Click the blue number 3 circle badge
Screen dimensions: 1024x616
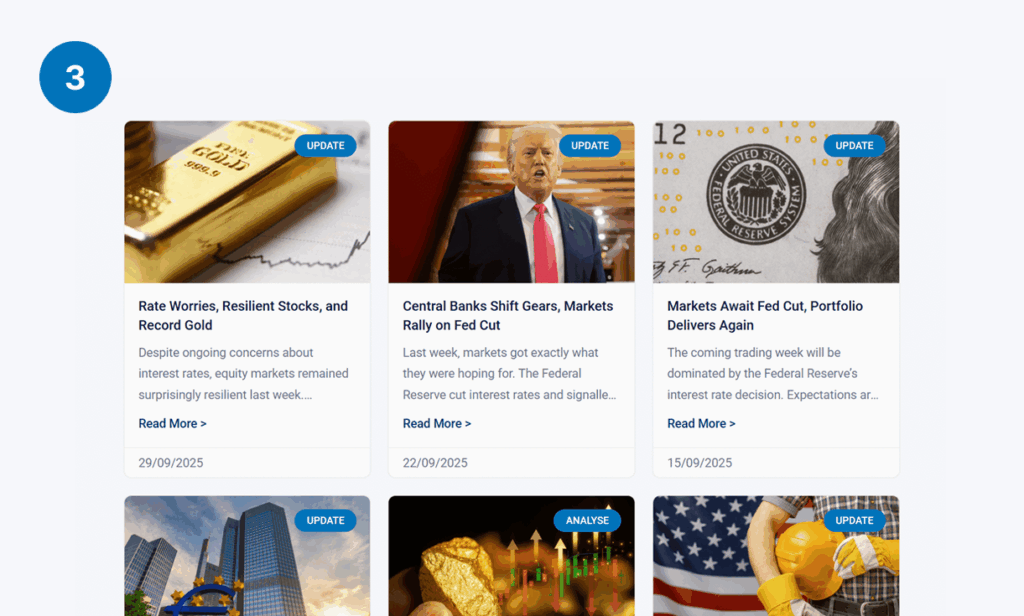pyautogui.click(x=75, y=77)
